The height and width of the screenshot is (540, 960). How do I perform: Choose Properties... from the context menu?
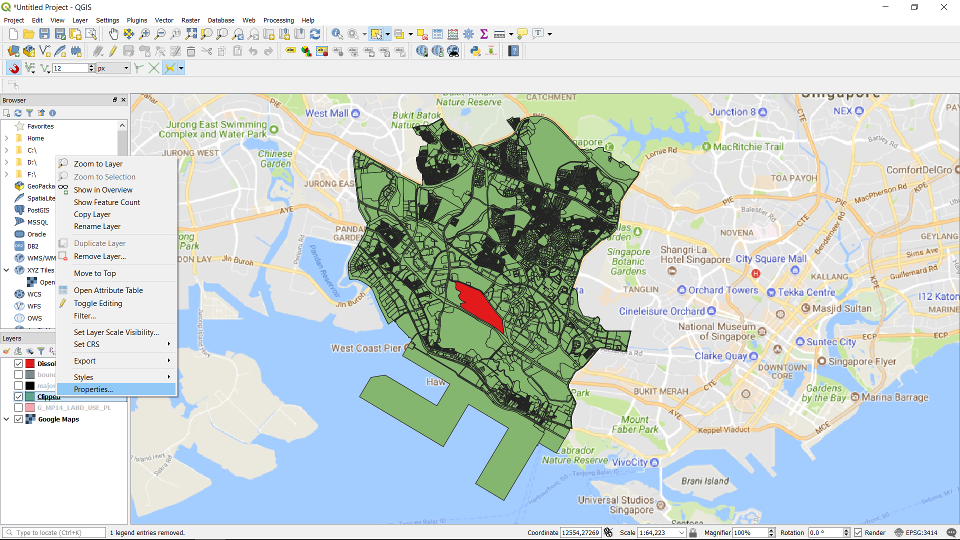tap(93, 389)
